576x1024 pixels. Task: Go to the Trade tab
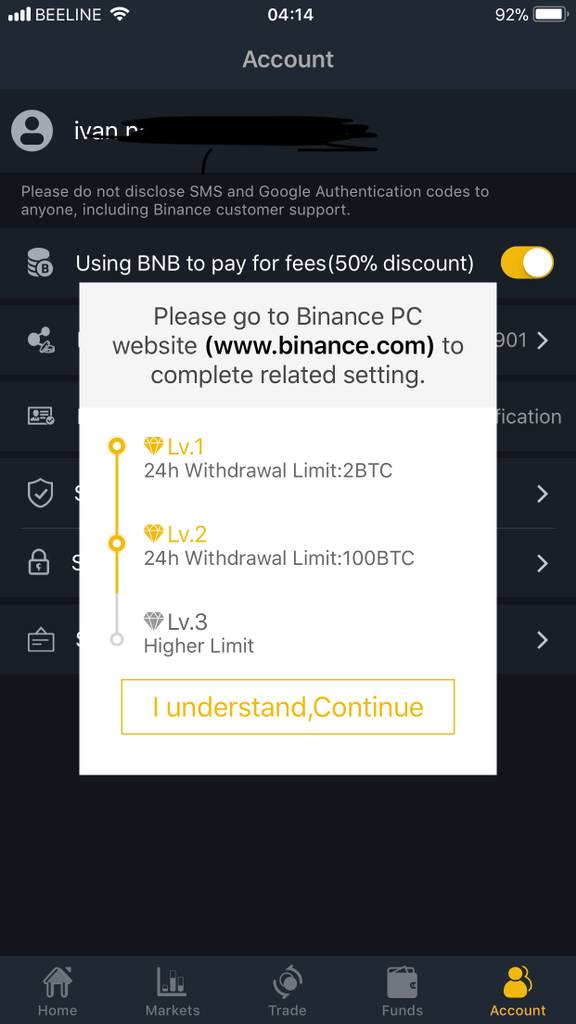287,991
